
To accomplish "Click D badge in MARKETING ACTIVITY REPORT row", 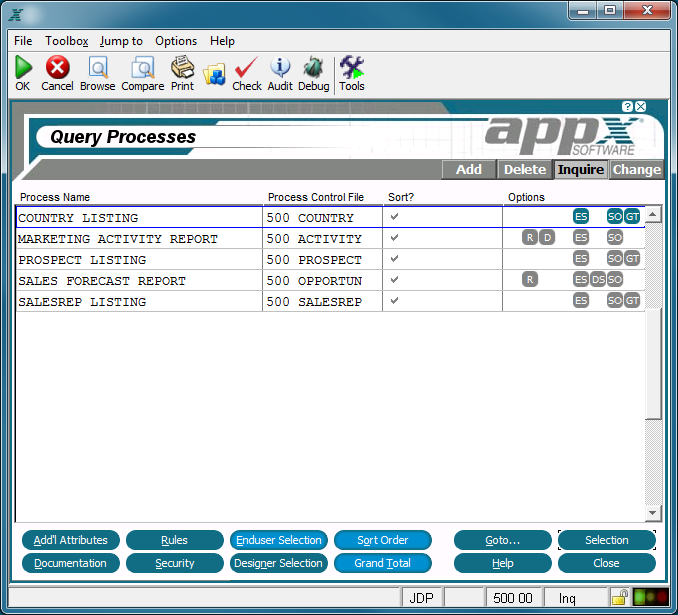I will coord(547,237).
